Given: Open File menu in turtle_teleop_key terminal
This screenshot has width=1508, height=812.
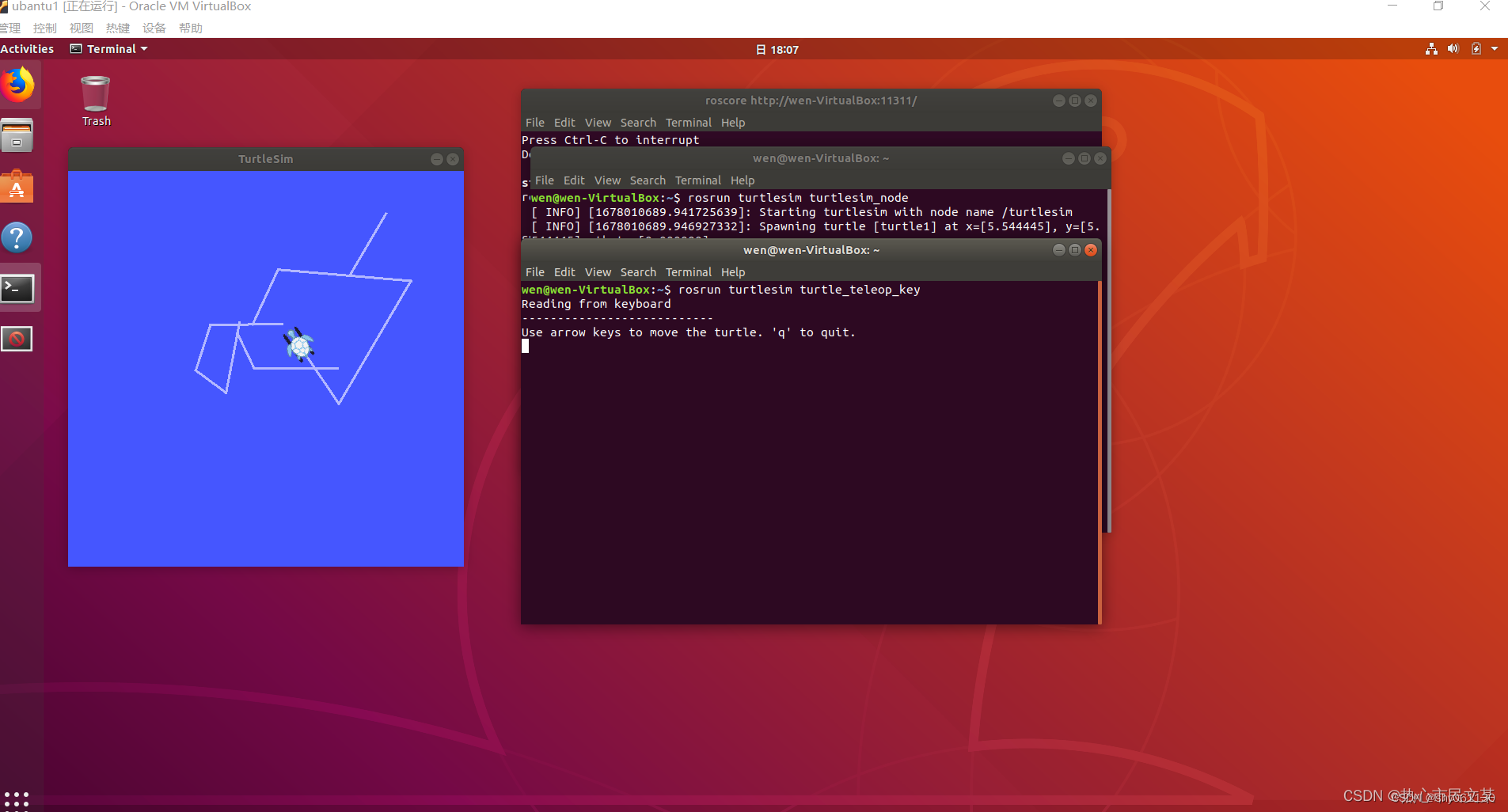Looking at the screenshot, I should click(535, 272).
